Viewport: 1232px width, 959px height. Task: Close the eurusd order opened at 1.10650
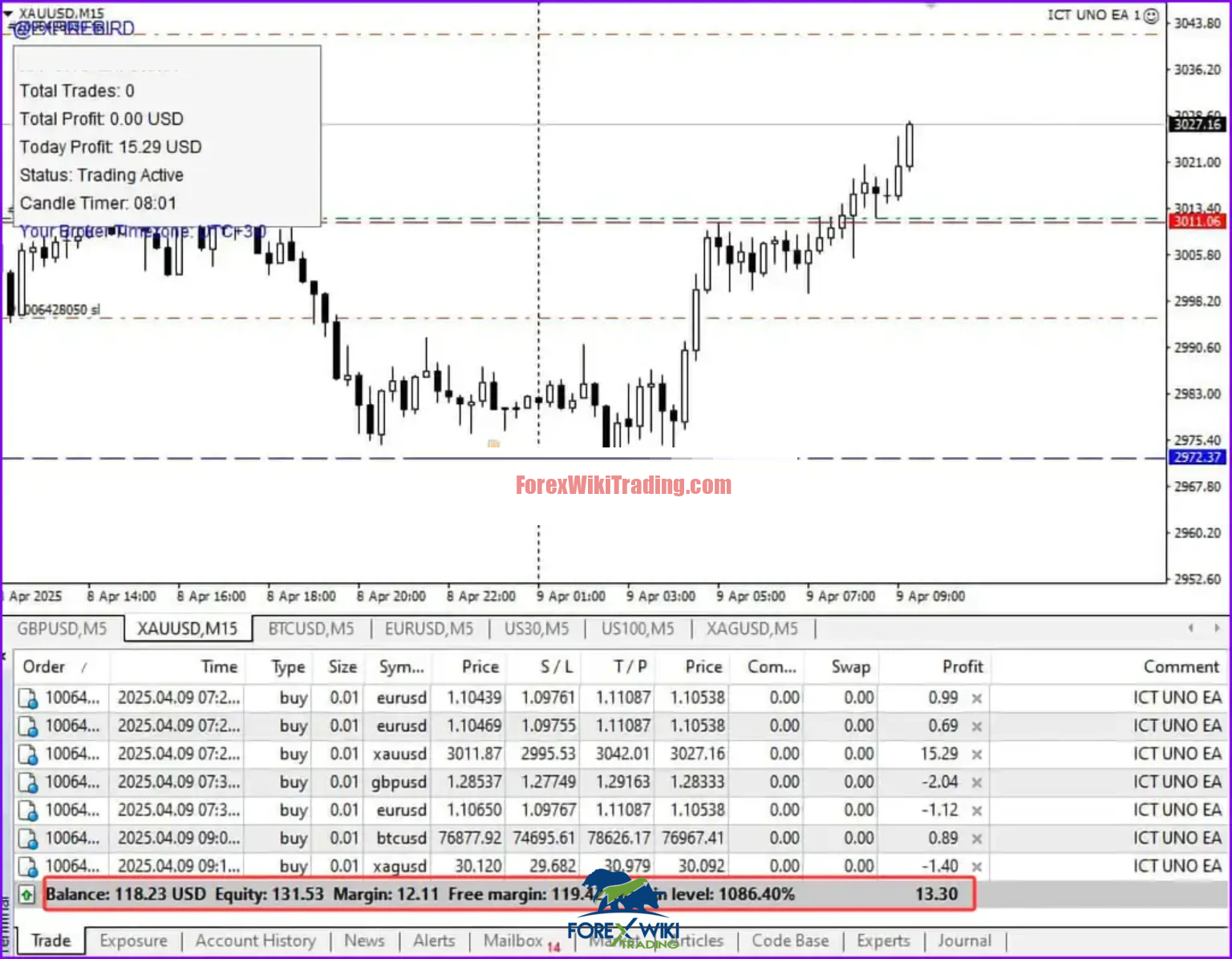click(x=977, y=811)
